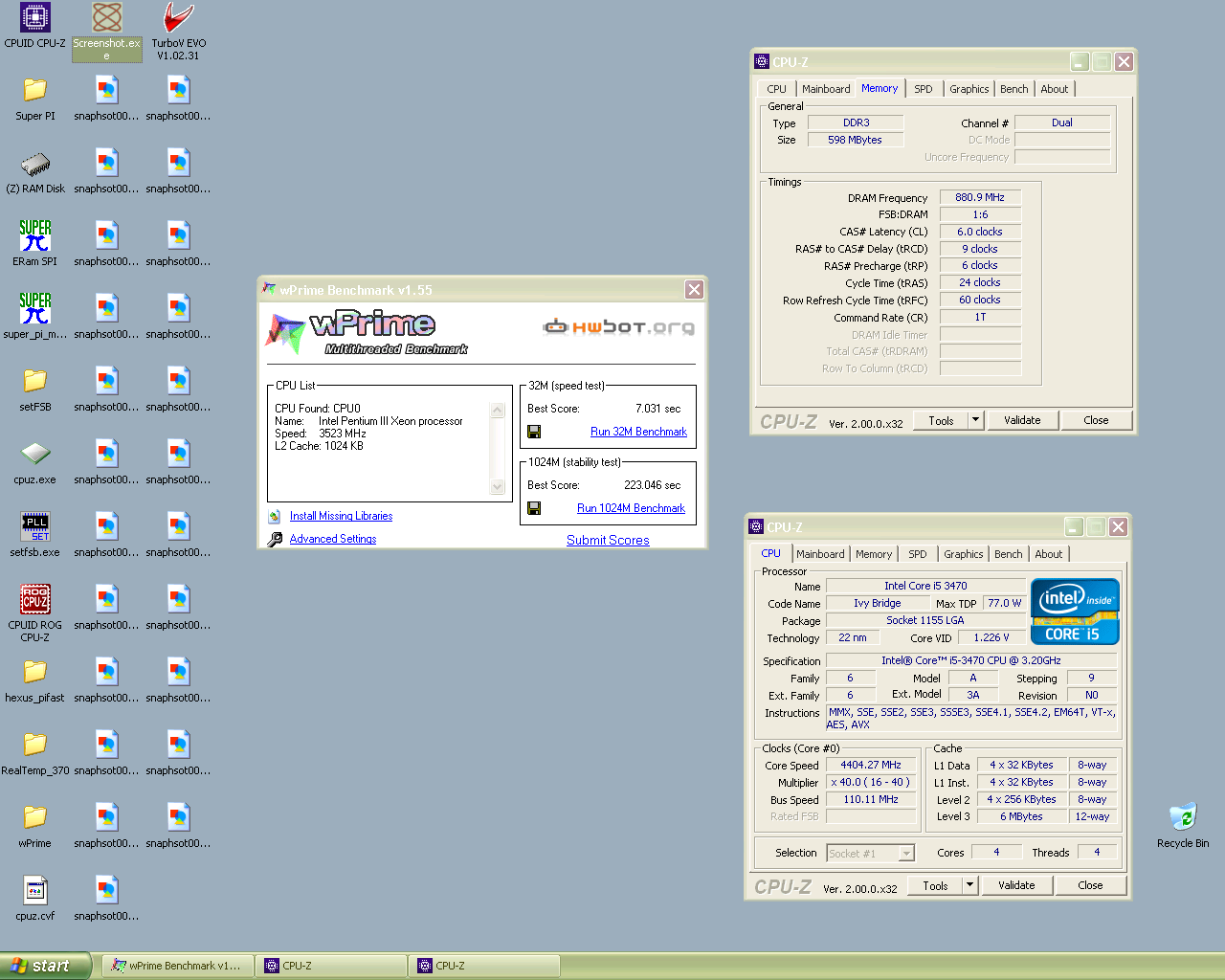Activate wPrime Benchmark taskbar button
This screenshot has height=980, width=1225.
tap(177, 966)
